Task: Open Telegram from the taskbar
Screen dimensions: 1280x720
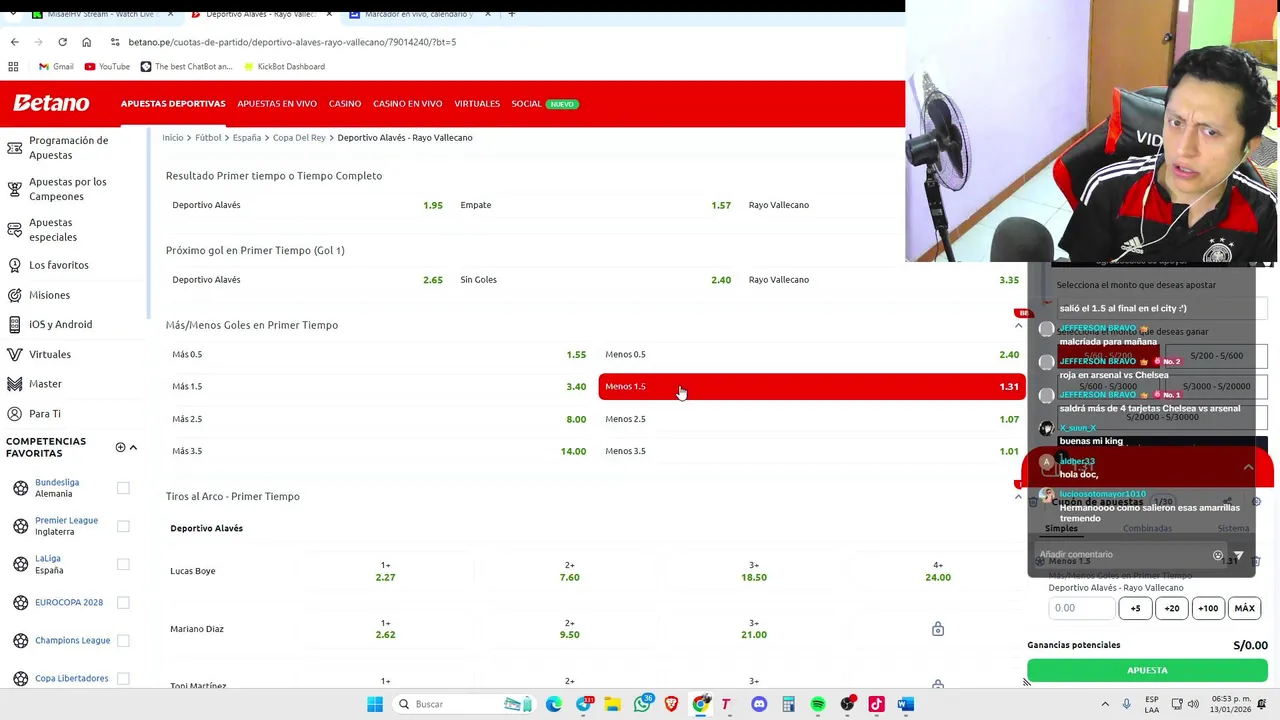Action: pyautogui.click(x=584, y=704)
